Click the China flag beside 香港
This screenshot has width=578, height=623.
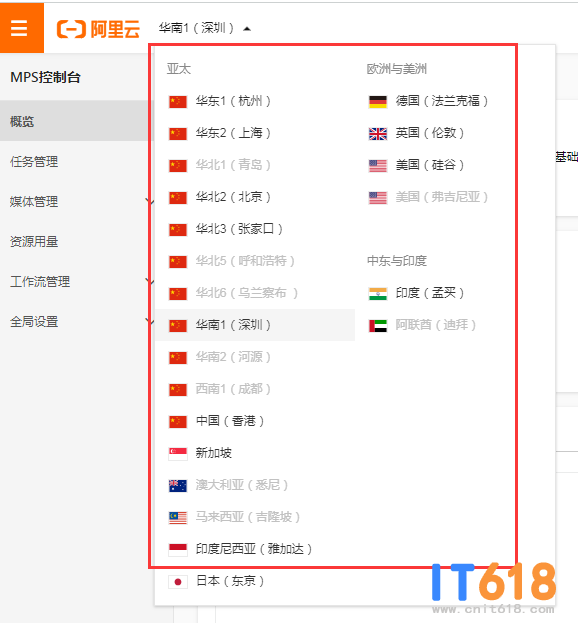(x=178, y=422)
